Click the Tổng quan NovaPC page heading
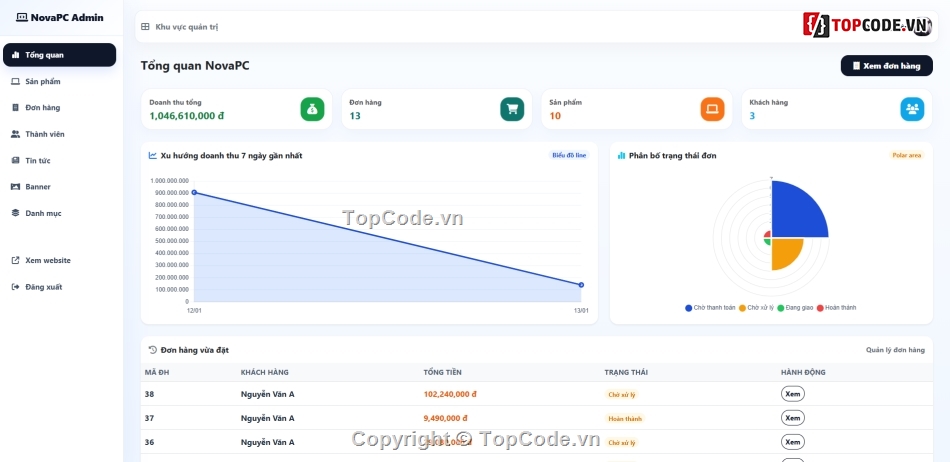 [x=195, y=66]
